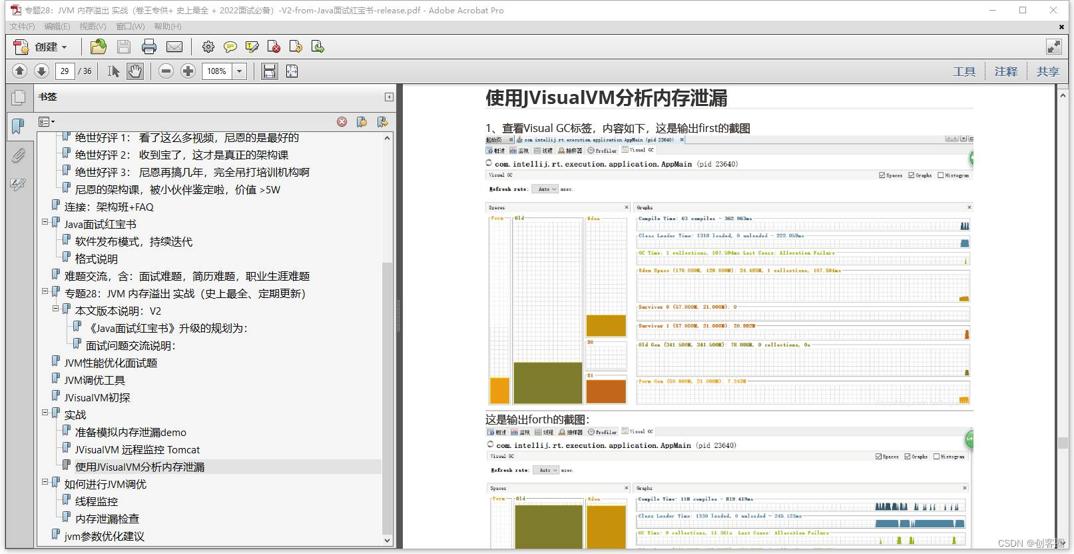Image resolution: width=1074 pixels, height=554 pixels.
Task: Click the bookmarks panel vertical scrollbar
Action: (388, 399)
